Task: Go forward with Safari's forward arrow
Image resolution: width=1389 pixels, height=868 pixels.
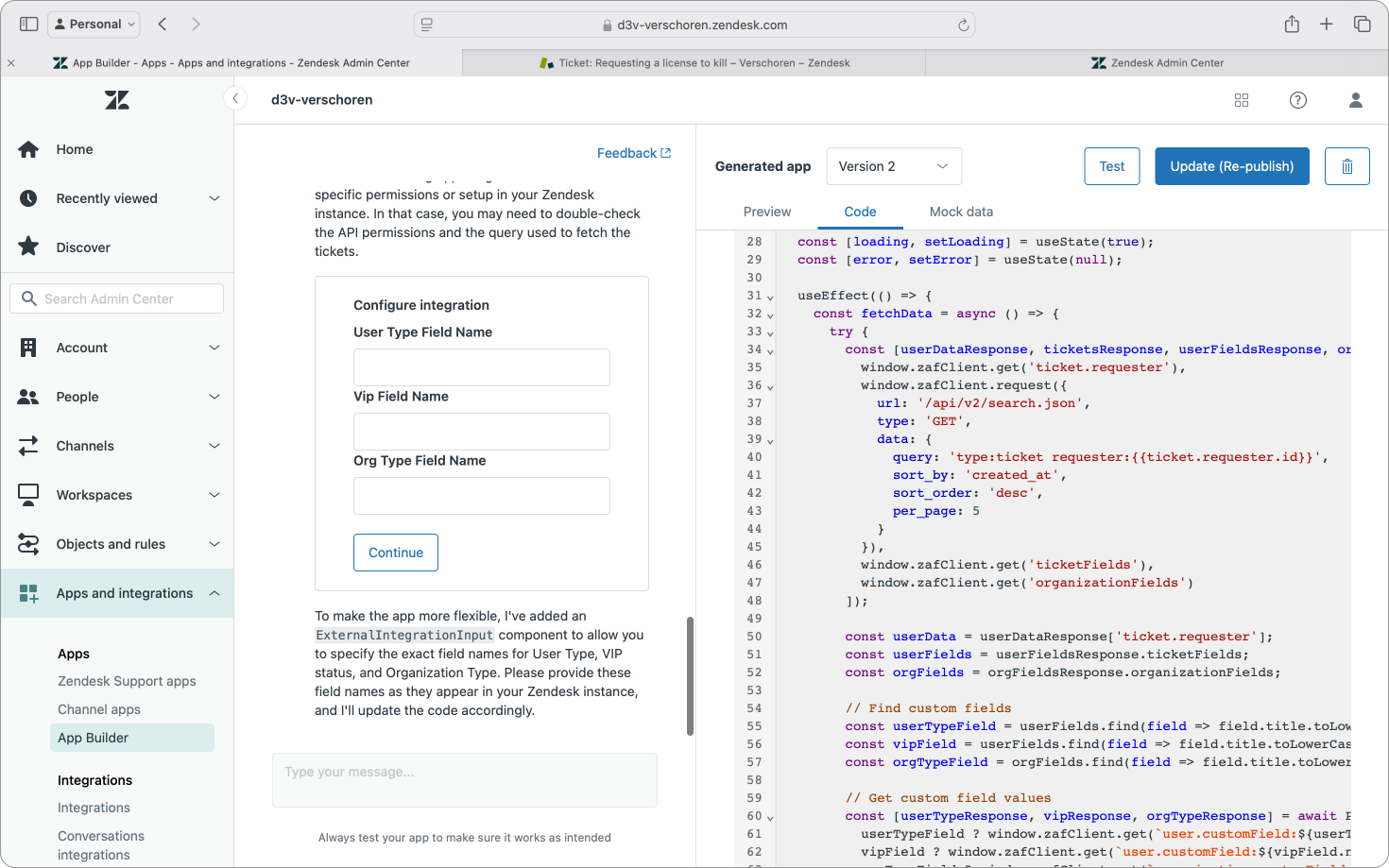Action: coord(196,24)
